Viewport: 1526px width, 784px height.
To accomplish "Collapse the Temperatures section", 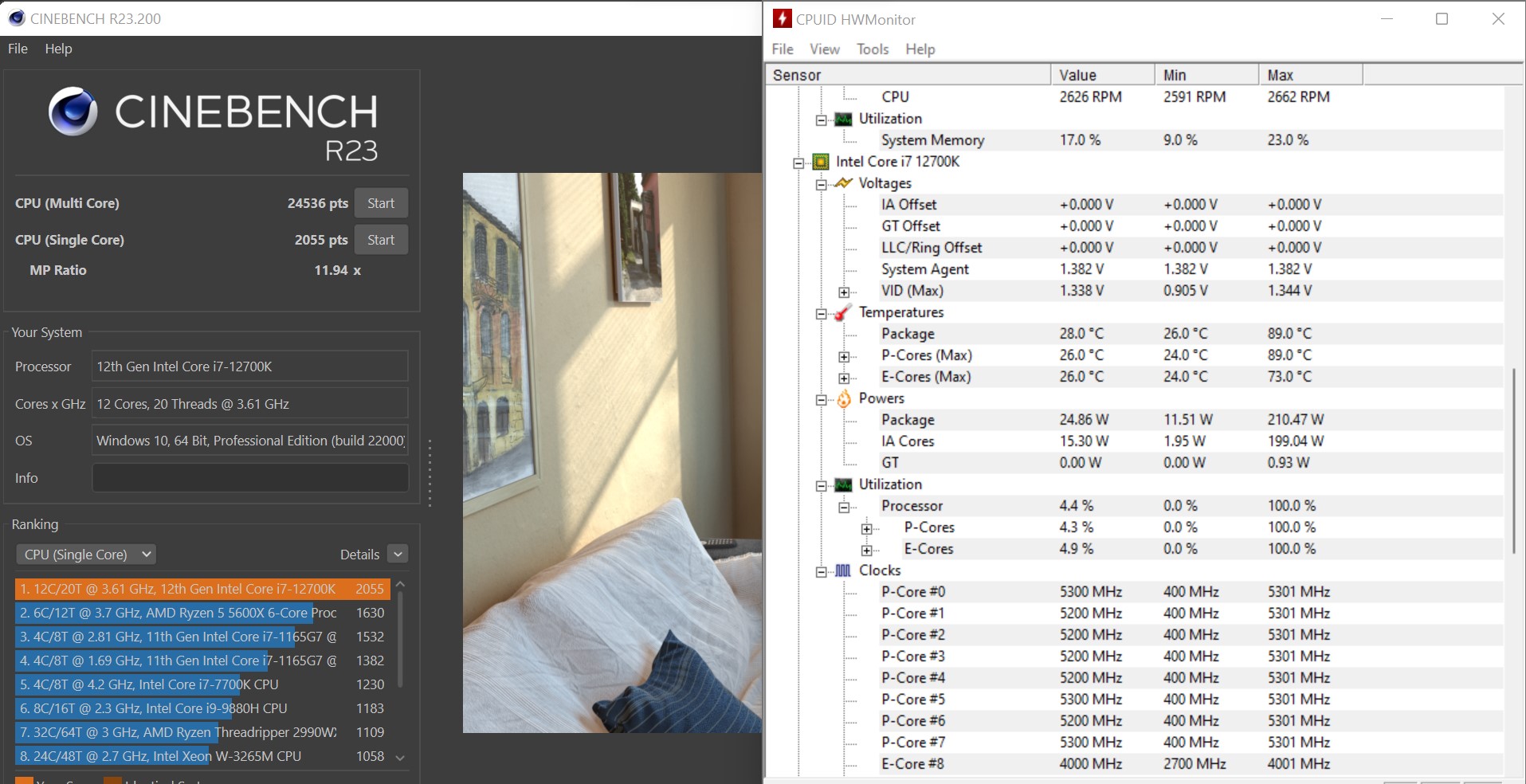I will coord(821,313).
